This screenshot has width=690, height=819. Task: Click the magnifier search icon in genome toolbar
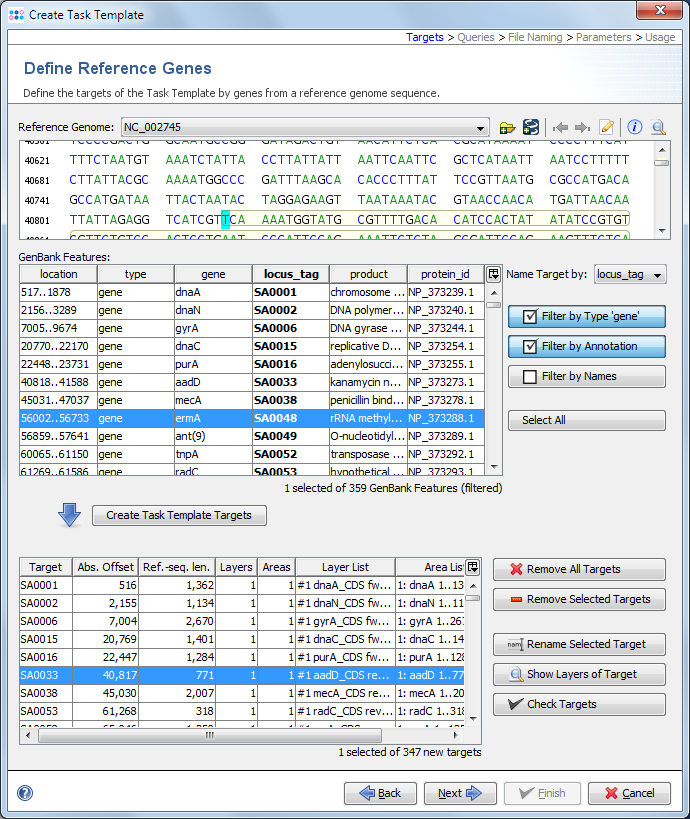[659, 127]
